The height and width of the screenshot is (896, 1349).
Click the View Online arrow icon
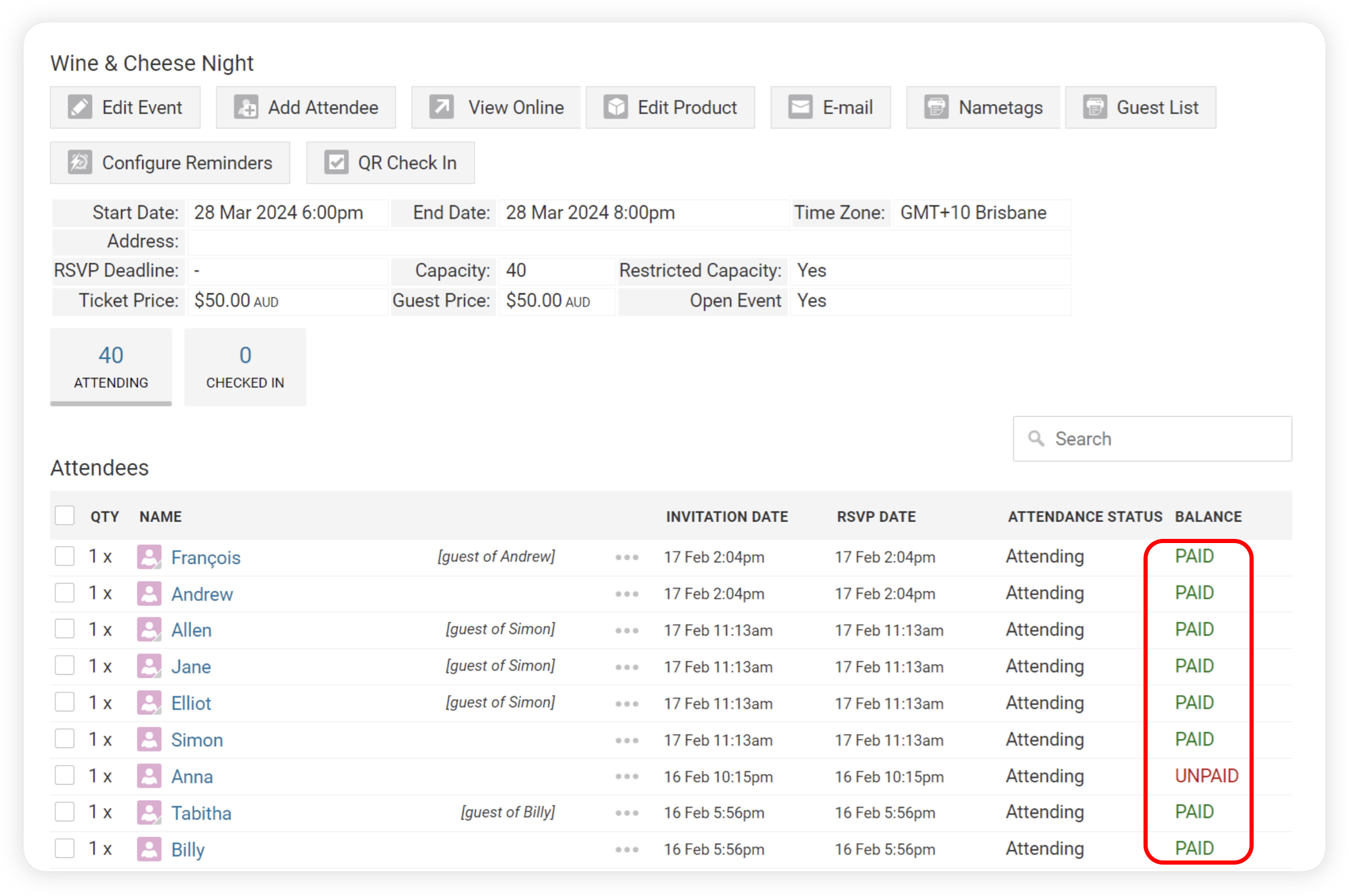coord(441,107)
